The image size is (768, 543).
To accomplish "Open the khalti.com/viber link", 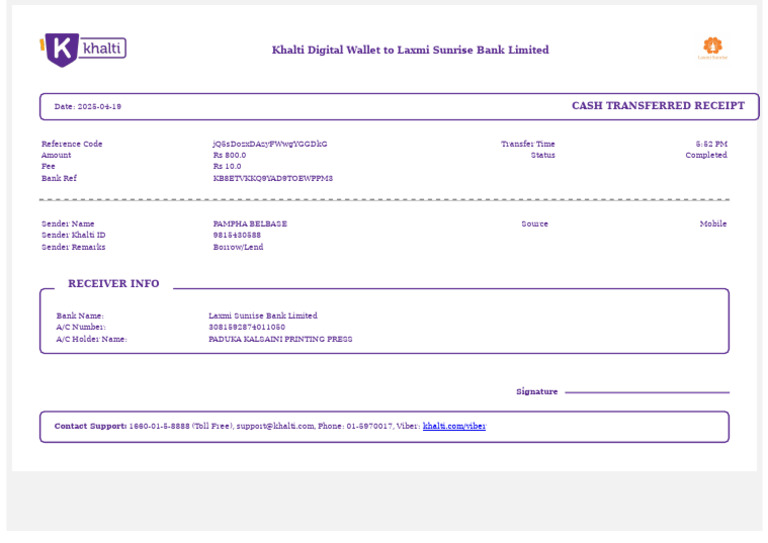I will (454, 426).
